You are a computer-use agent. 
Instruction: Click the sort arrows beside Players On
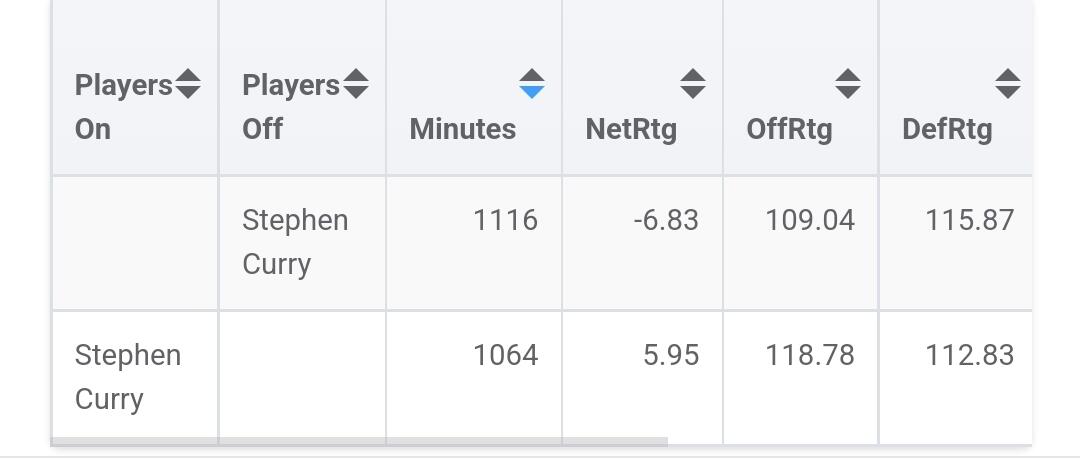tap(188, 85)
